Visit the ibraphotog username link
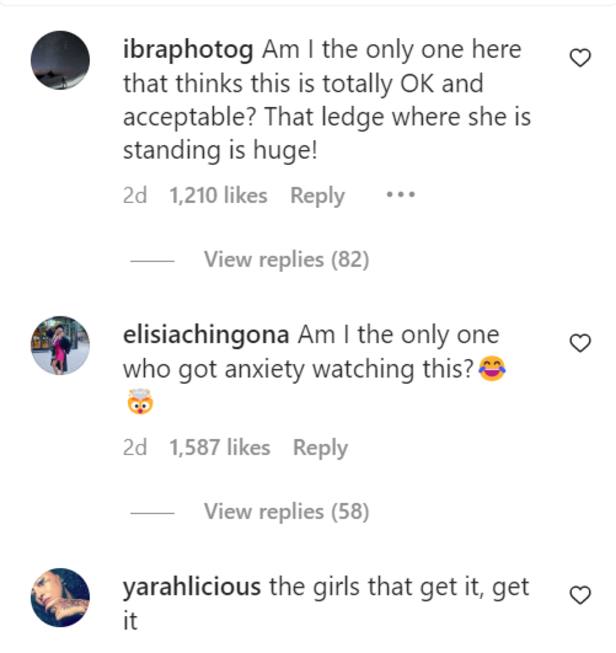The height and width of the screenshot is (653, 616). 188,50
